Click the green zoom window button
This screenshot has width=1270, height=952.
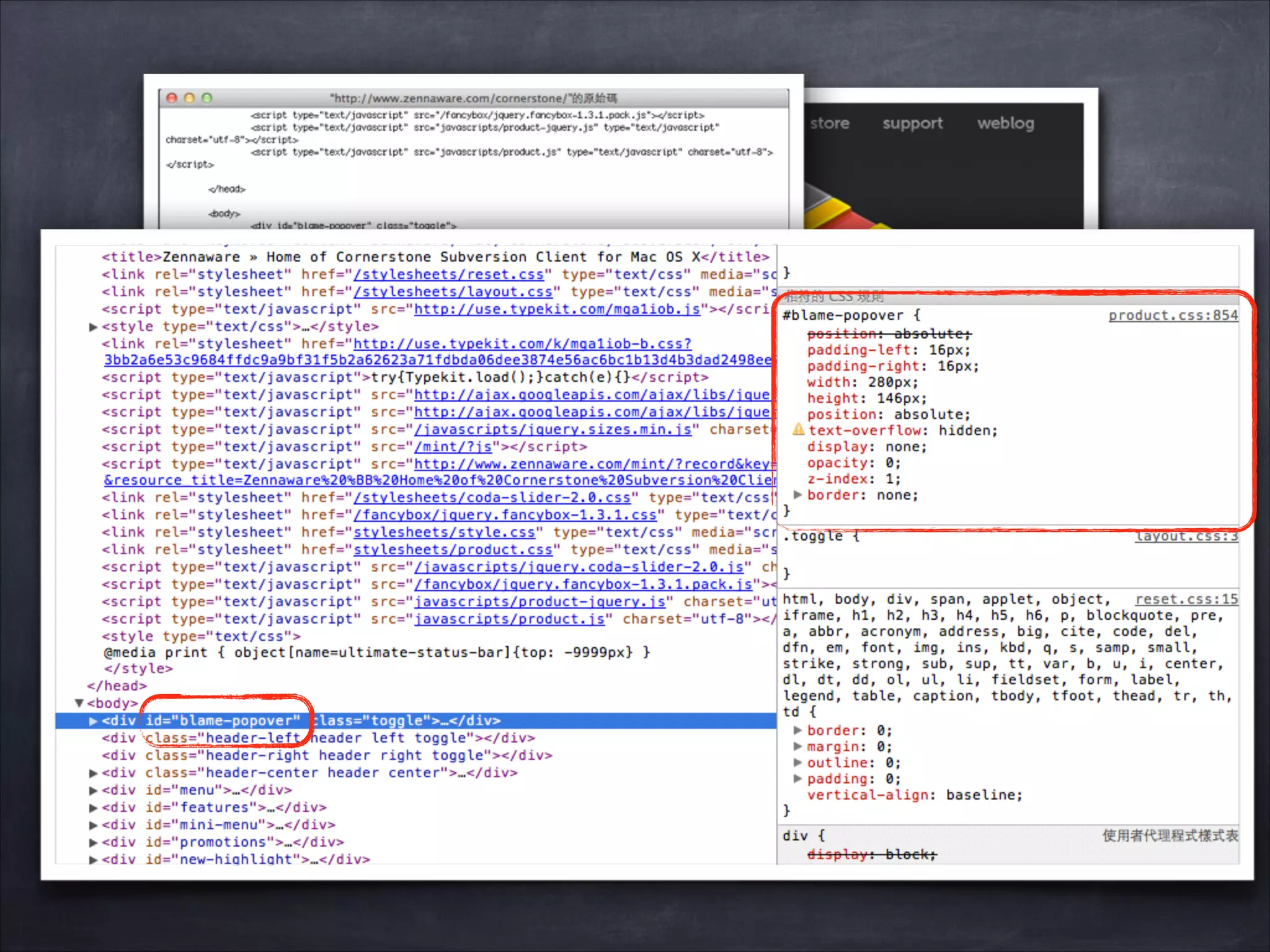[207, 98]
